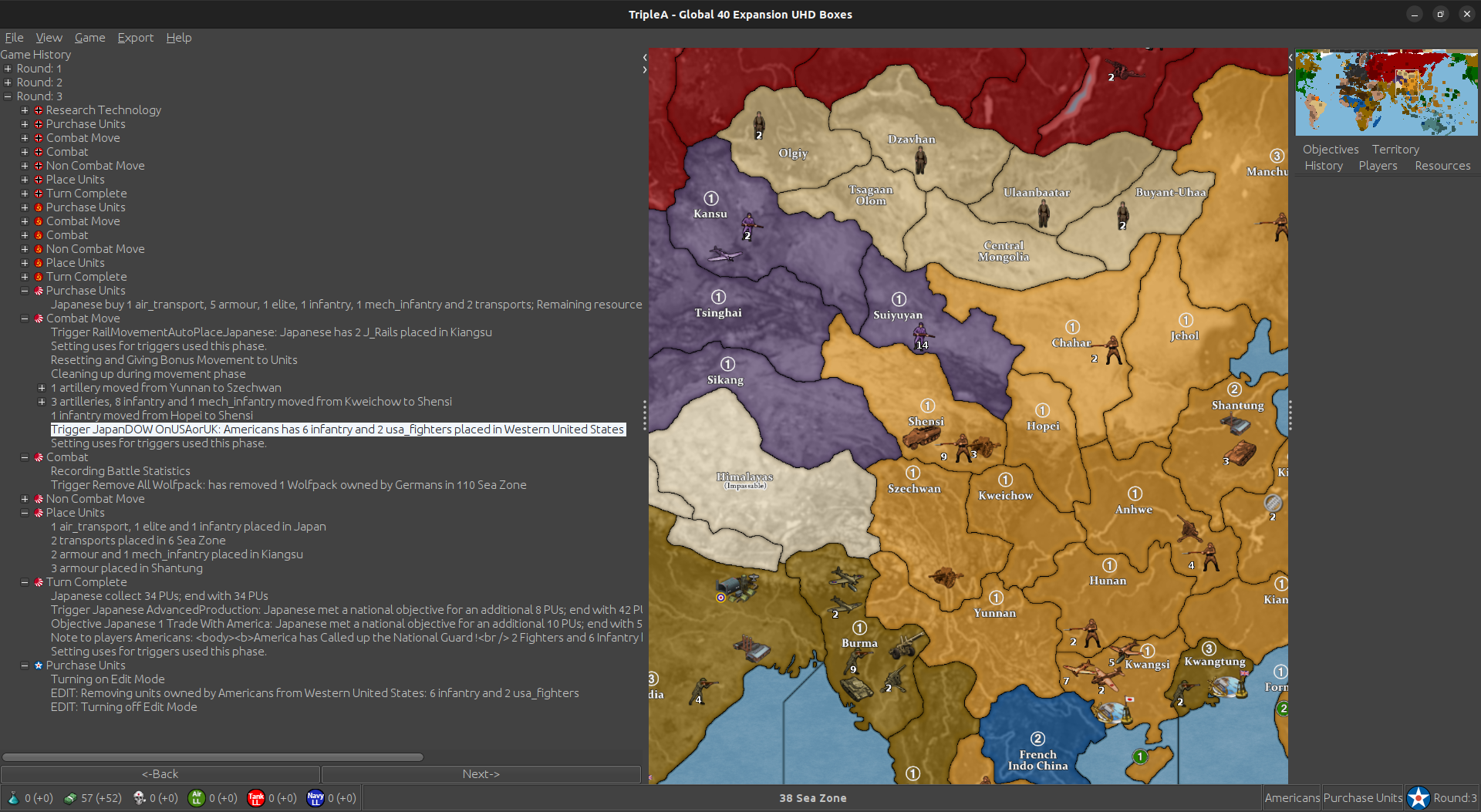Expand history panel using right arrow
This screenshot has height=812, width=1481.
[645, 70]
